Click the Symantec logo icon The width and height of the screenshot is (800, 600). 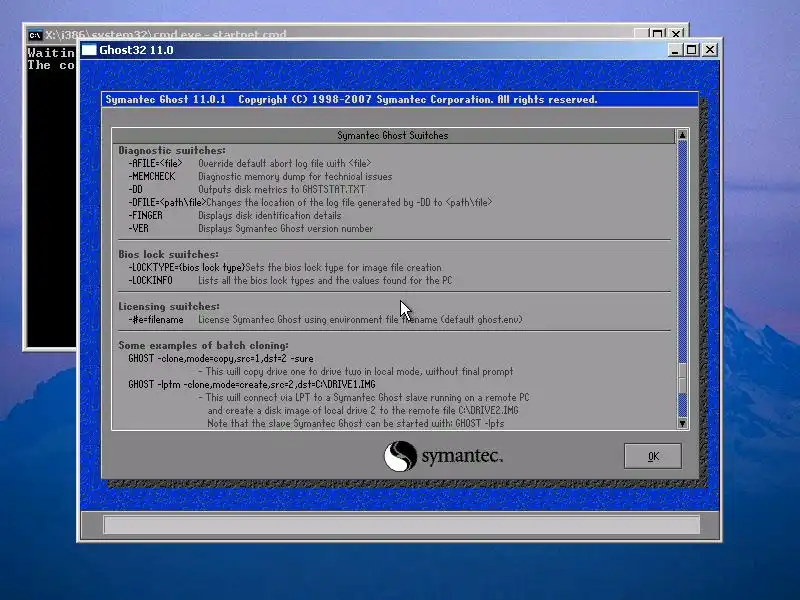coord(400,456)
